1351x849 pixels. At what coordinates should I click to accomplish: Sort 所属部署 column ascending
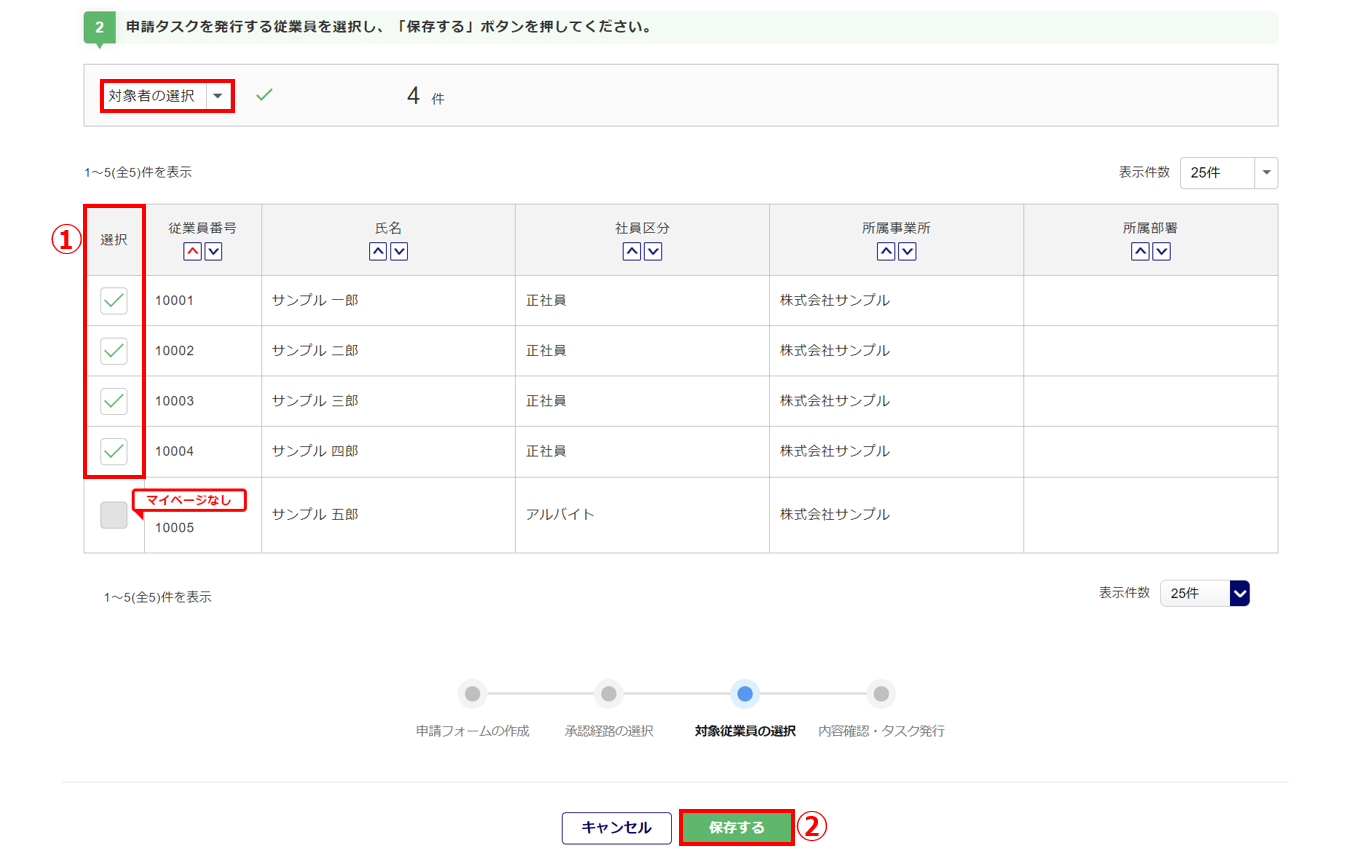(1140, 251)
